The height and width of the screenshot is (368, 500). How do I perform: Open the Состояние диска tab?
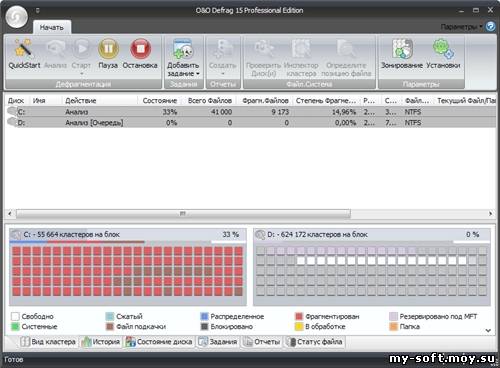point(159,342)
